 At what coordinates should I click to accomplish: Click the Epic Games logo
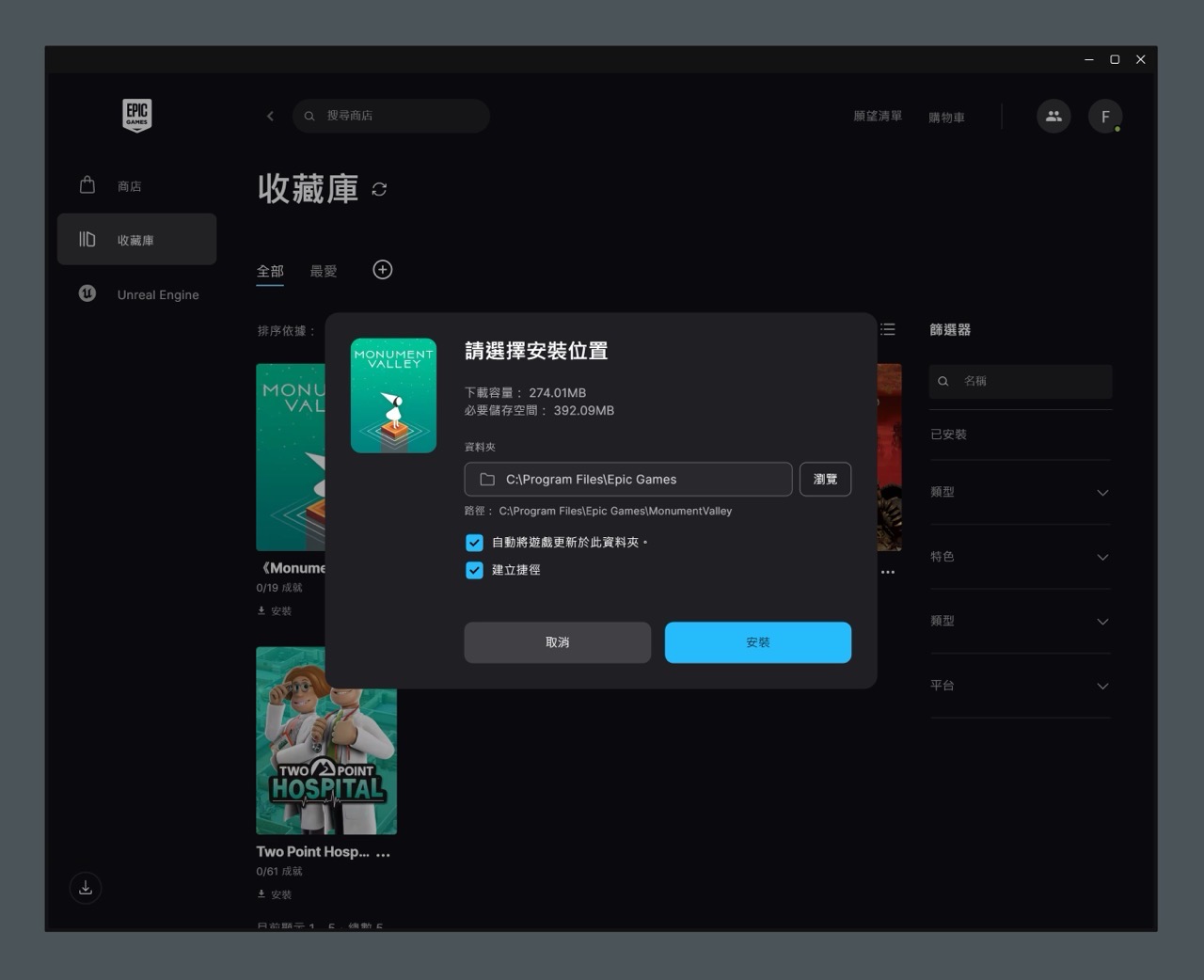(137, 116)
